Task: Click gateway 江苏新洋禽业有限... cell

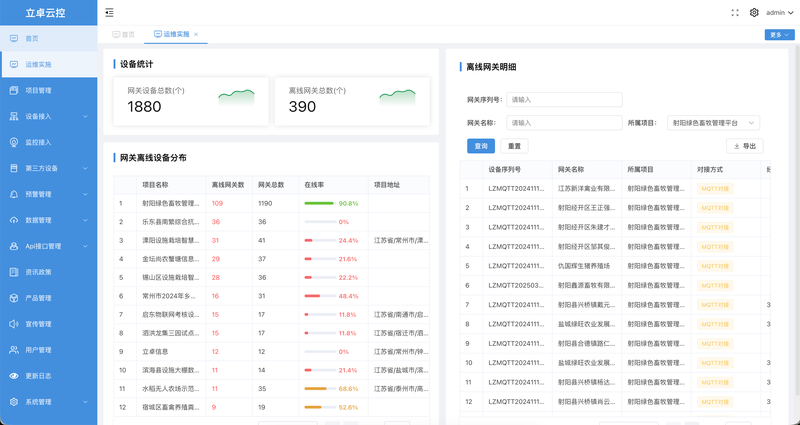Action: pos(587,188)
